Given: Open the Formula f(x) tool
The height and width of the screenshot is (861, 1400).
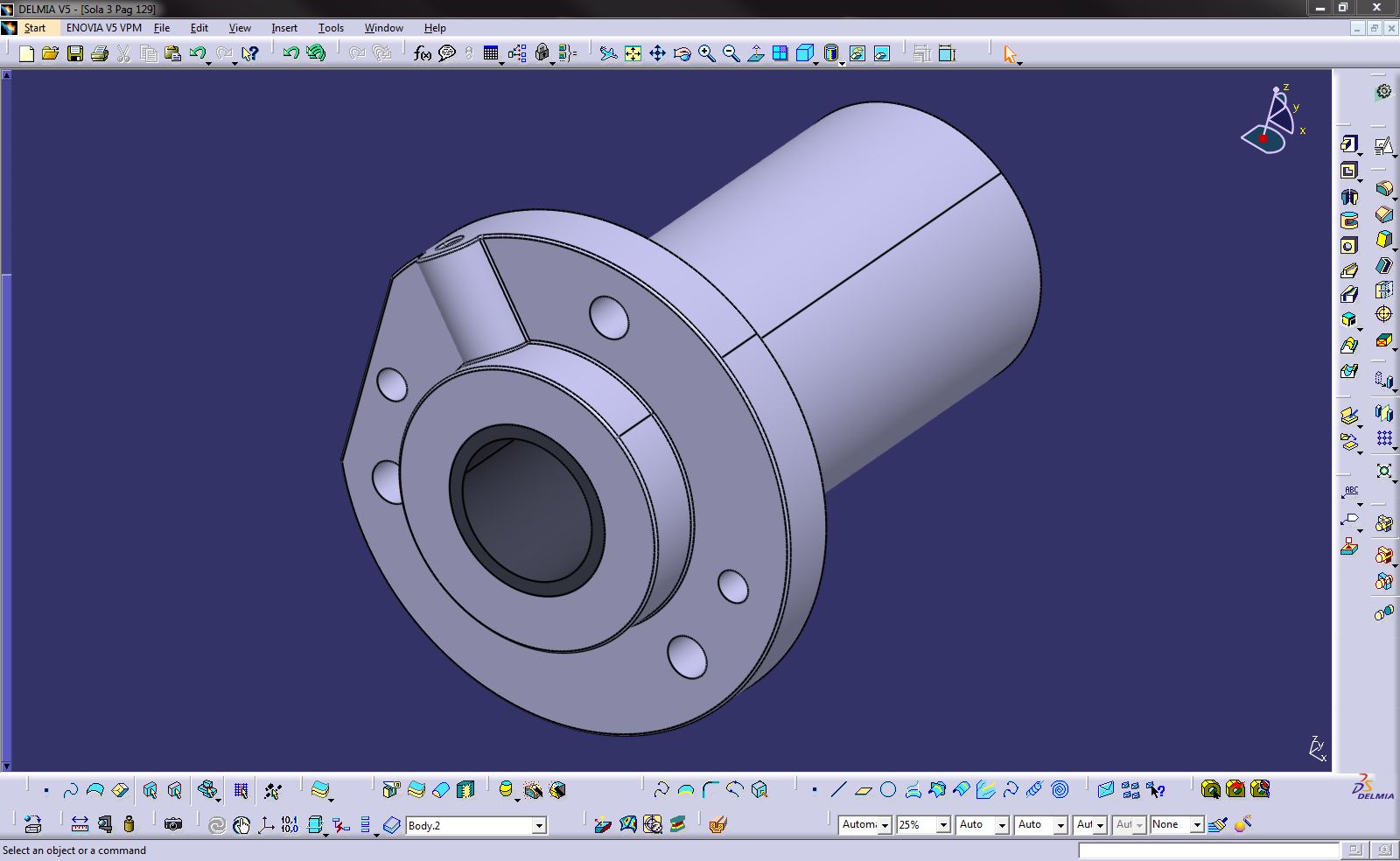Looking at the screenshot, I should pos(423,53).
